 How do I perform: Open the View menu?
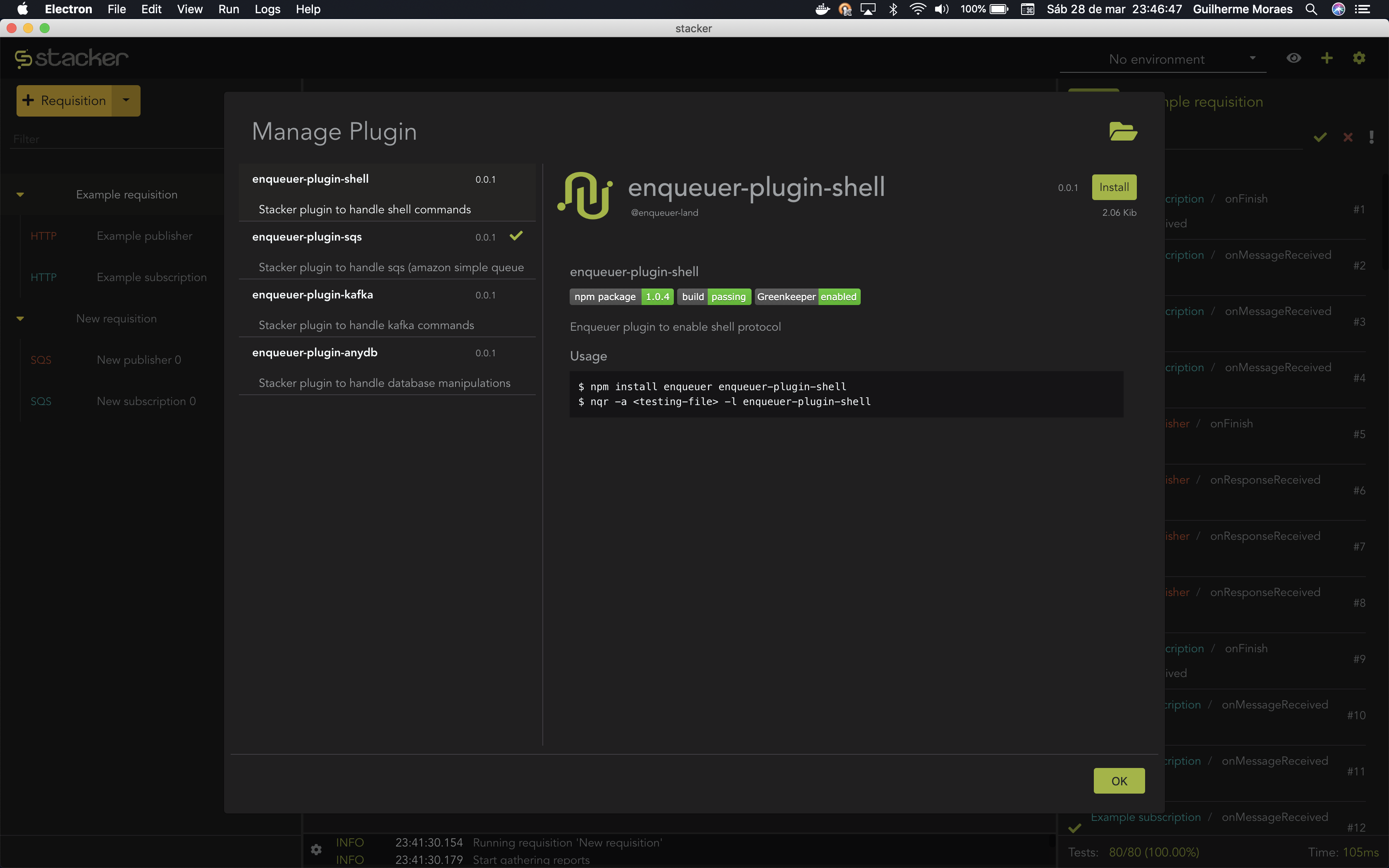[189, 9]
